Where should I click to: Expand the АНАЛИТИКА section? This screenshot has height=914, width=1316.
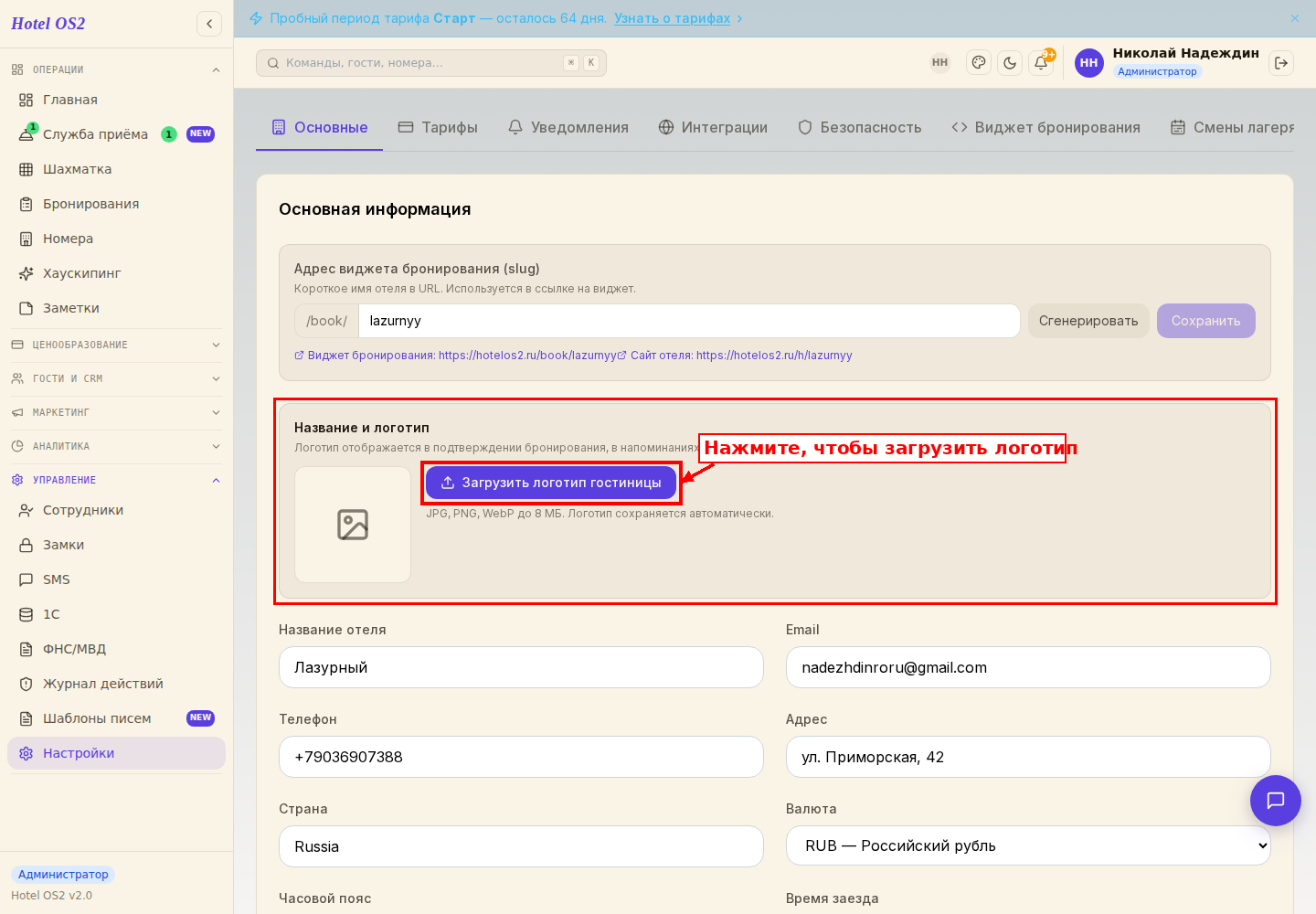(116, 446)
